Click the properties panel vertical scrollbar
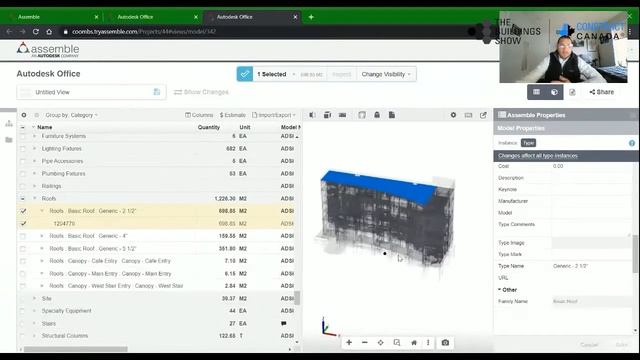 tap(635, 254)
